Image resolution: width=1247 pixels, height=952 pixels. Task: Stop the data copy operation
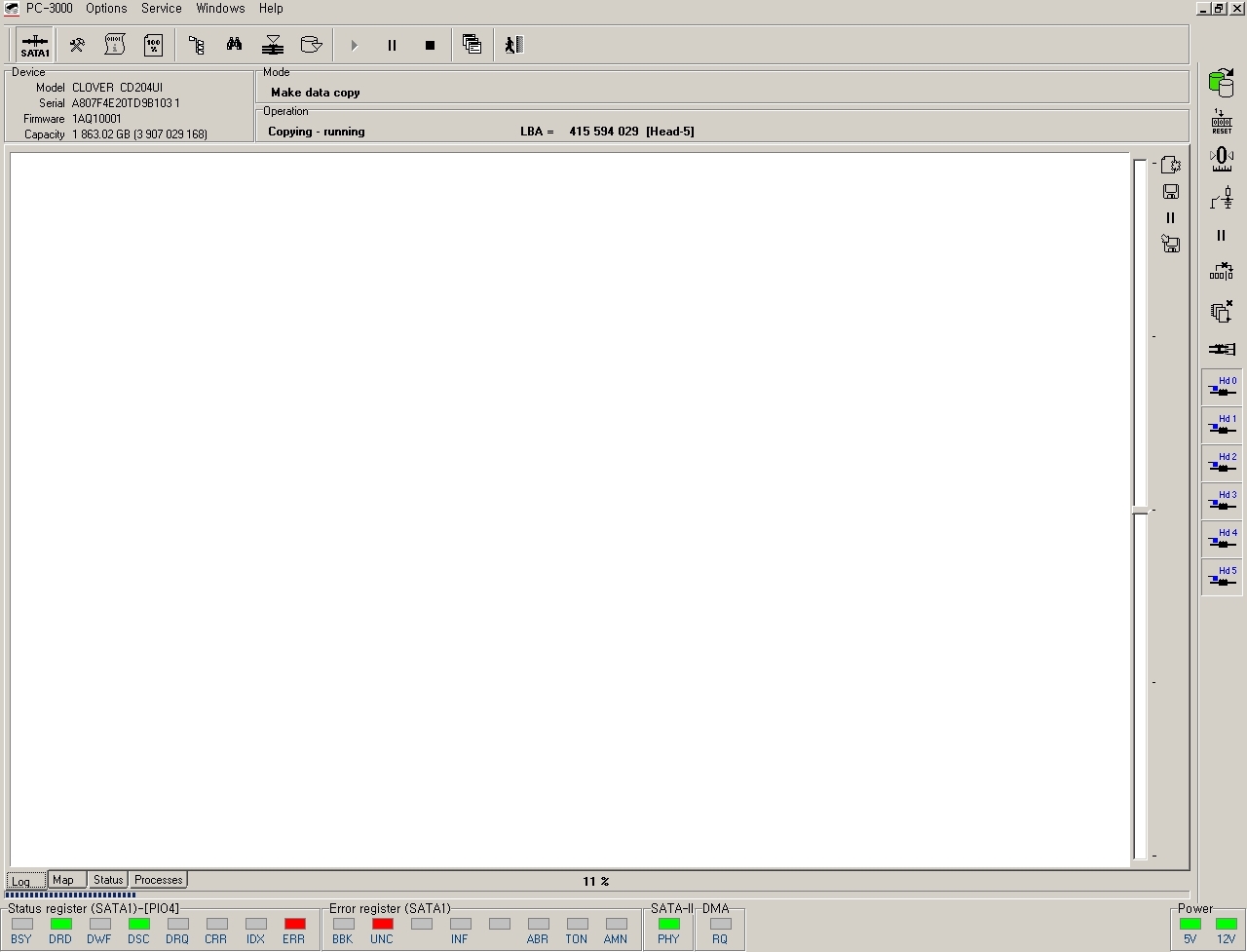coord(430,45)
